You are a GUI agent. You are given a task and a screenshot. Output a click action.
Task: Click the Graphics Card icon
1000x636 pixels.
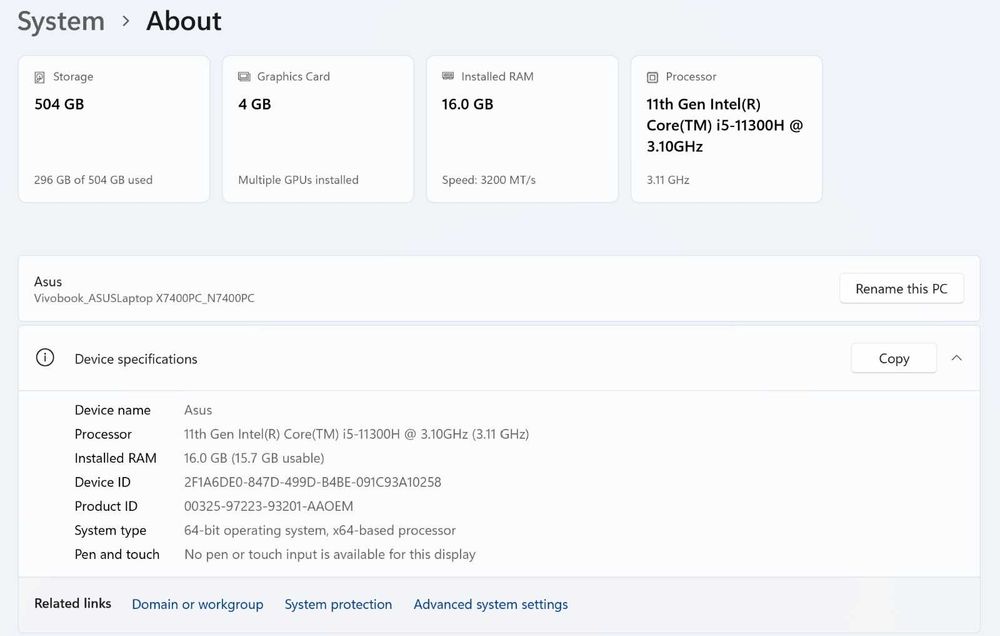click(x=244, y=77)
